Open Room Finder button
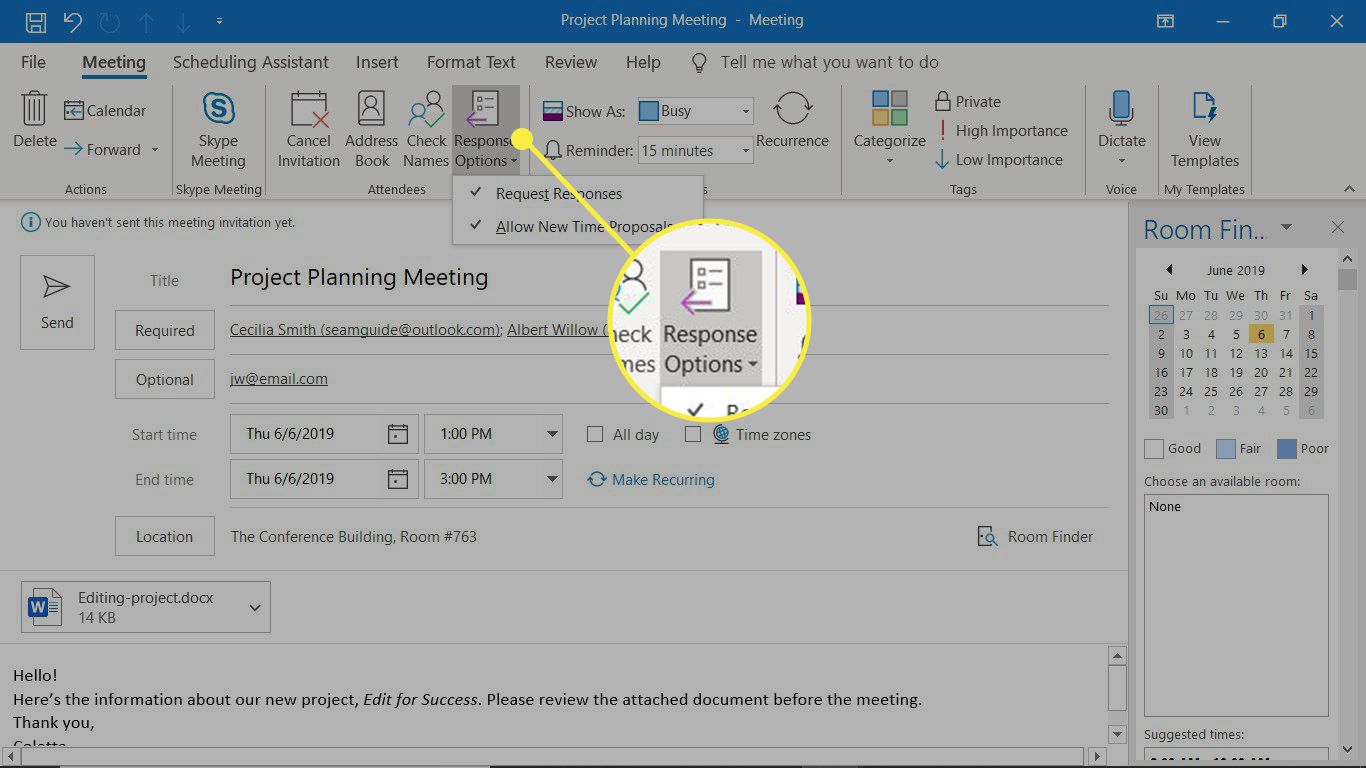The image size is (1366, 768). (x=1035, y=537)
